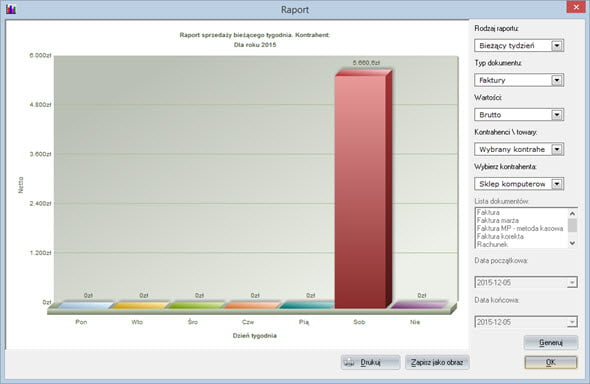Image resolution: width=590 pixels, height=384 pixels.
Task: Click the Raport chart icon in title bar
Action: [x=11, y=9]
